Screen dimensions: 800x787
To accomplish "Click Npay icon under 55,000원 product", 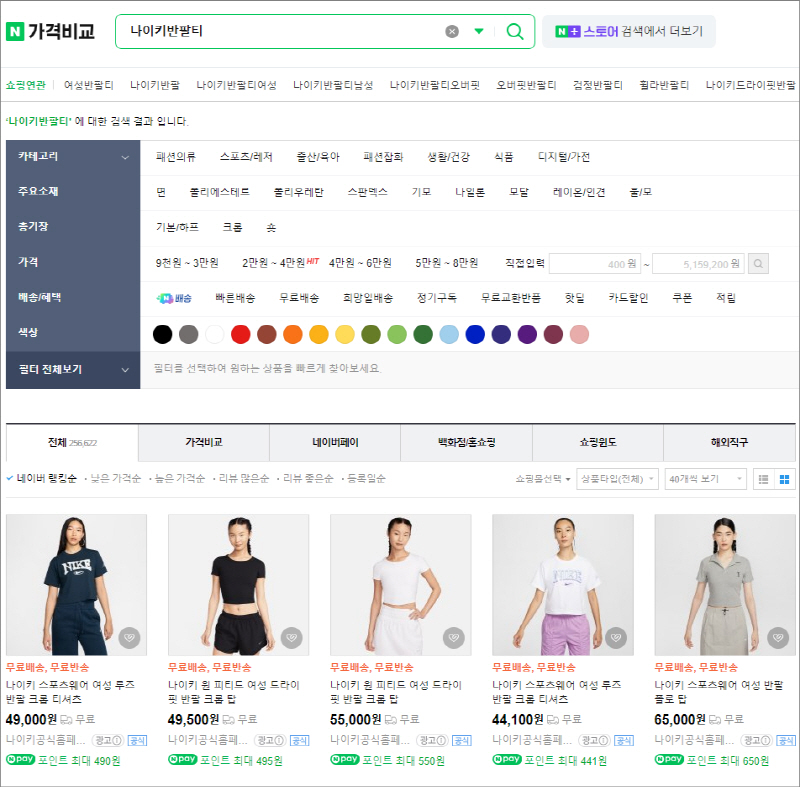I will tap(344, 759).
